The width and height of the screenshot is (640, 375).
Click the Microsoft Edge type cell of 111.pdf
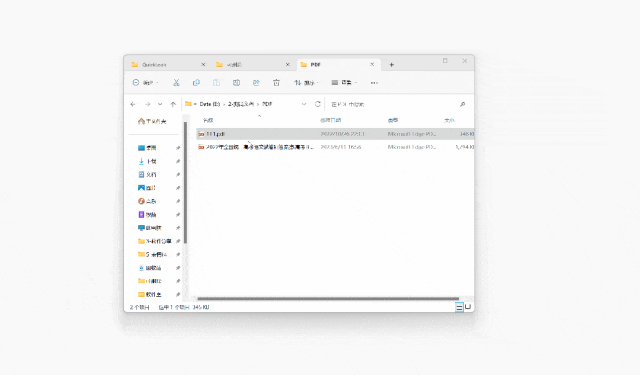pyautogui.click(x=412, y=134)
